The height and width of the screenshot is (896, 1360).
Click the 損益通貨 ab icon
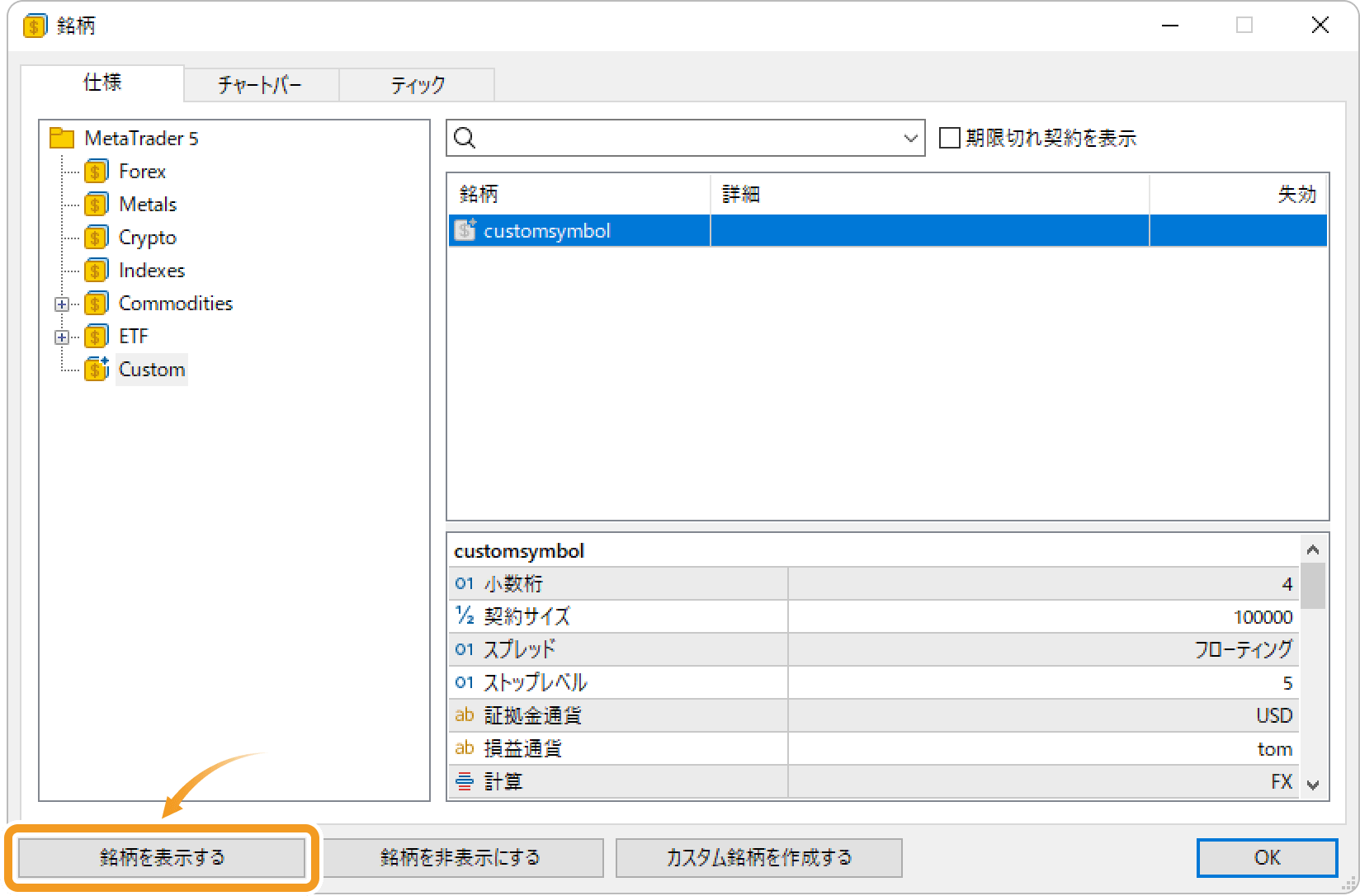(x=465, y=747)
